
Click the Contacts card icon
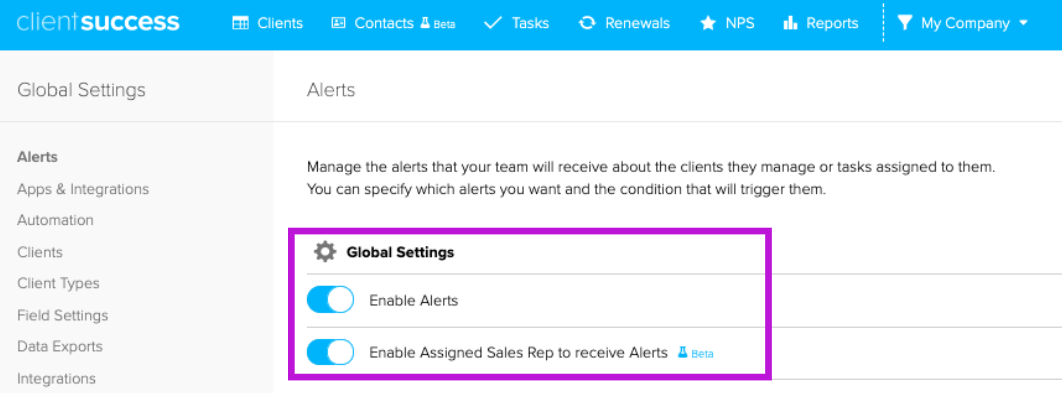pyautogui.click(x=338, y=23)
